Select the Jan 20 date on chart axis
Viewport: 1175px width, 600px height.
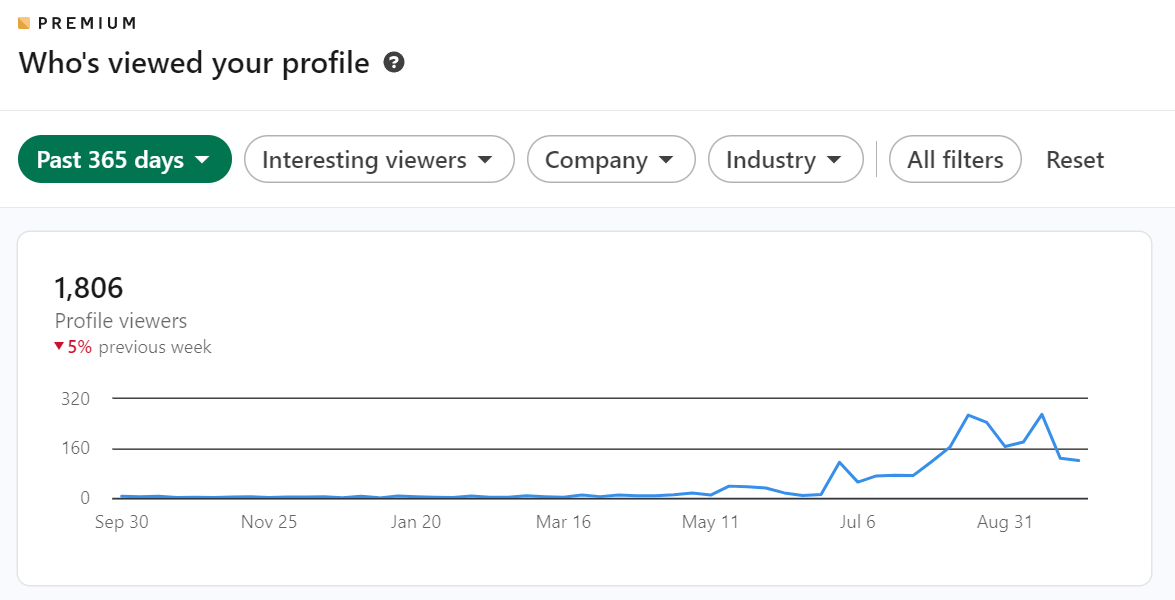click(x=416, y=522)
